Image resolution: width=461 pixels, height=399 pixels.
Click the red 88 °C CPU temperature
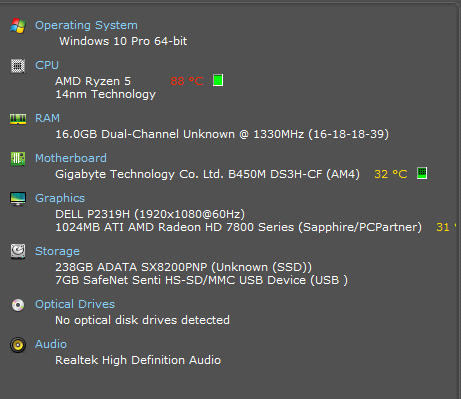pos(187,81)
